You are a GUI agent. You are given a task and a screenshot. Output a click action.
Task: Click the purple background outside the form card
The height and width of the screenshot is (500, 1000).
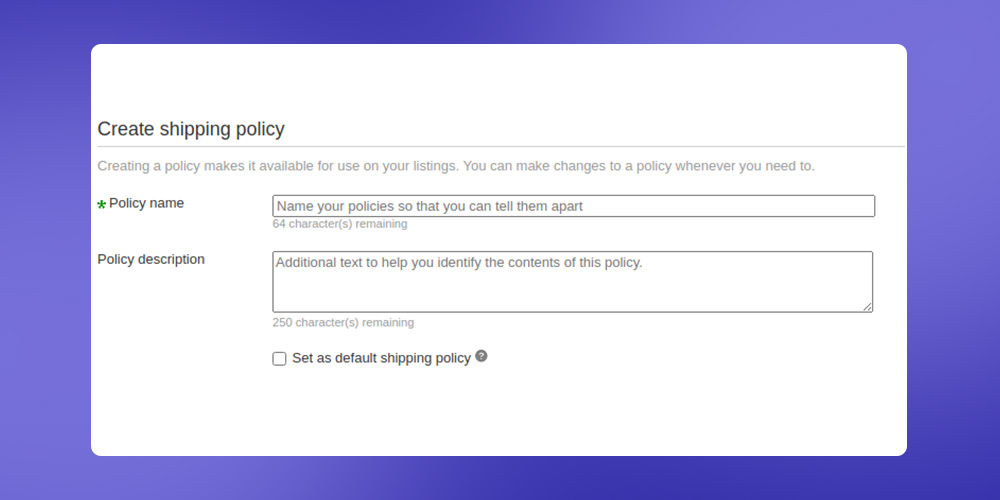coord(45,255)
